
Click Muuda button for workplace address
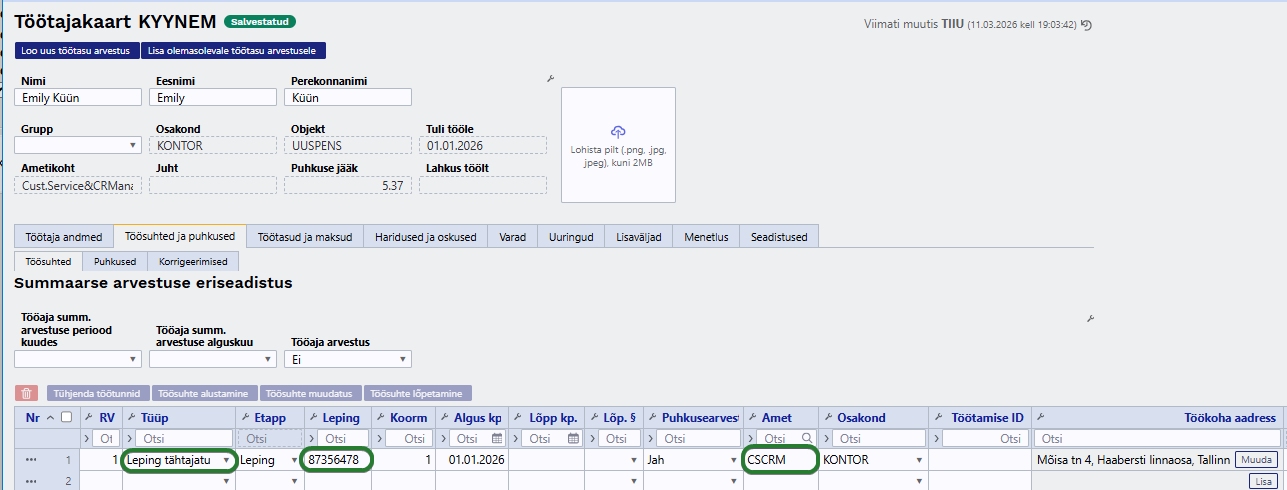pyautogui.click(x=1256, y=460)
